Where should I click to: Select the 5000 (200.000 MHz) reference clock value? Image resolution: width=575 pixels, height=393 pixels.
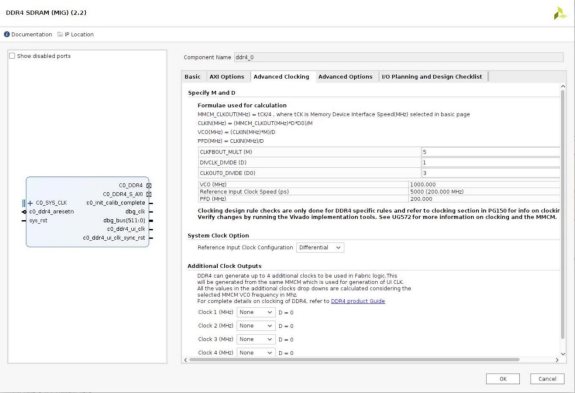point(437,192)
